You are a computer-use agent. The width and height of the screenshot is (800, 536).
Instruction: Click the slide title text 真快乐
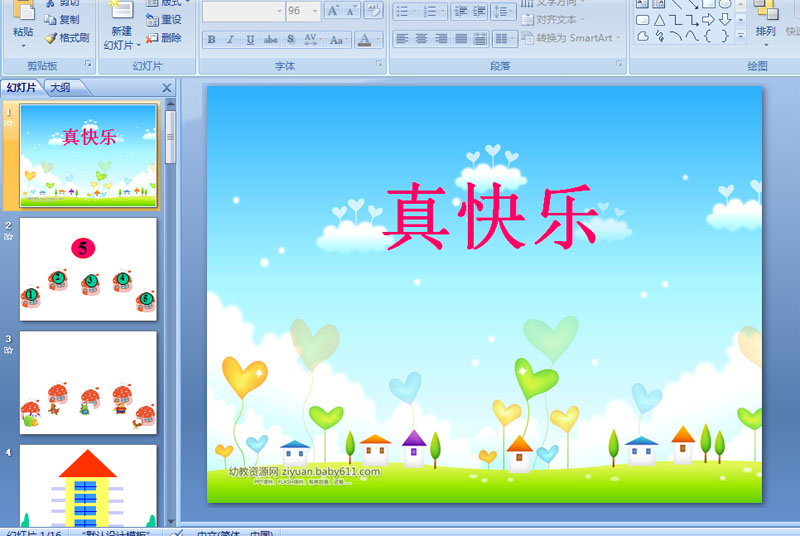[x=491, y=217]
